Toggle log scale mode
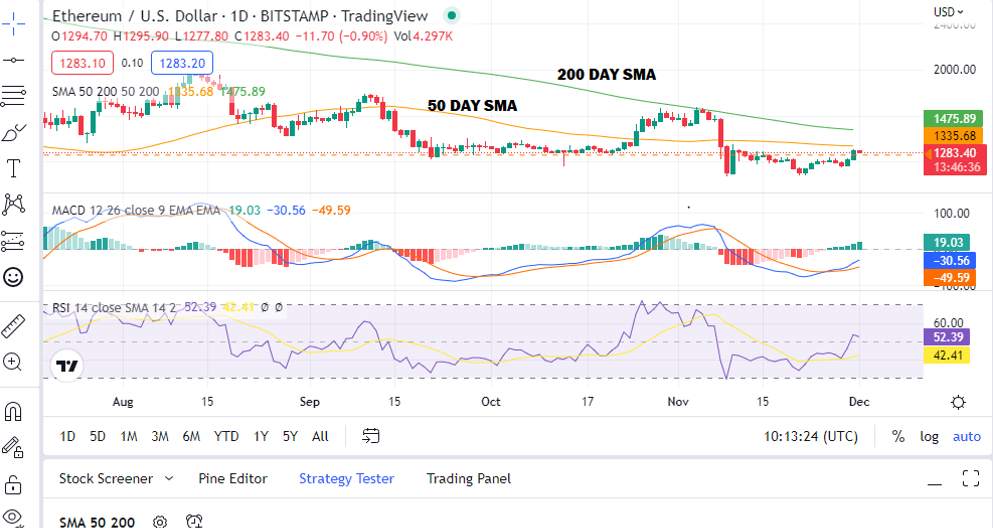This screenshot has height=528, width=993. (929, 436)
